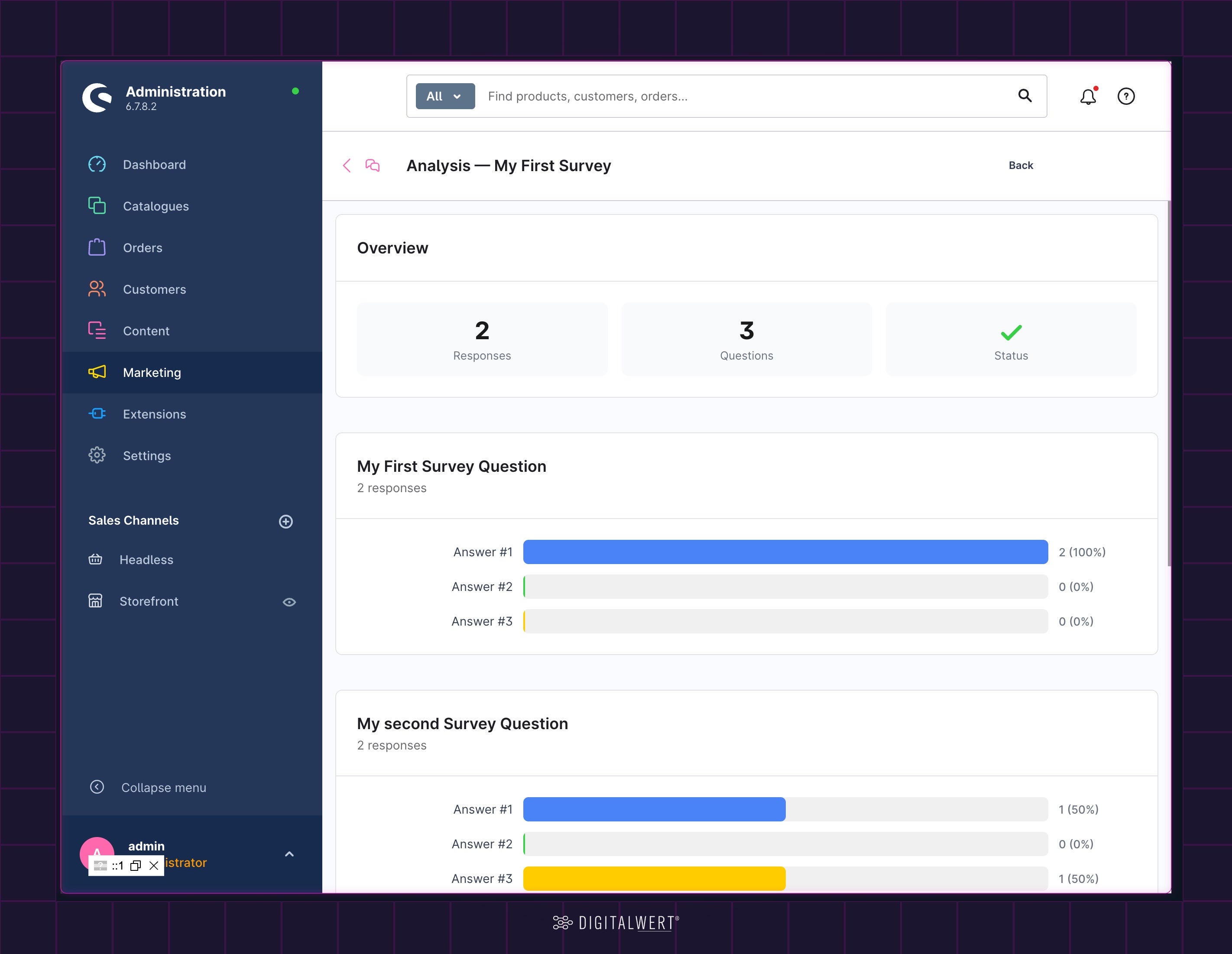Image resolution: width=1232 pixels, height=954 pixels.
Task: Open the Dashboard gauge icon
Action: click(x=97, y=164)
